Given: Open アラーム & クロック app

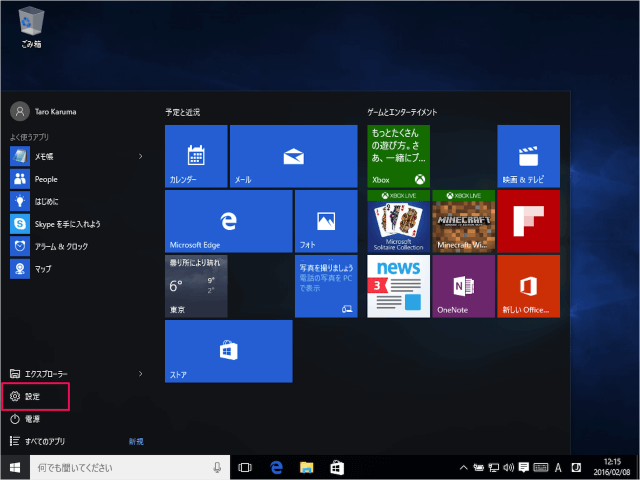Looking at the screenshot, I should click(x=77, y=246).
